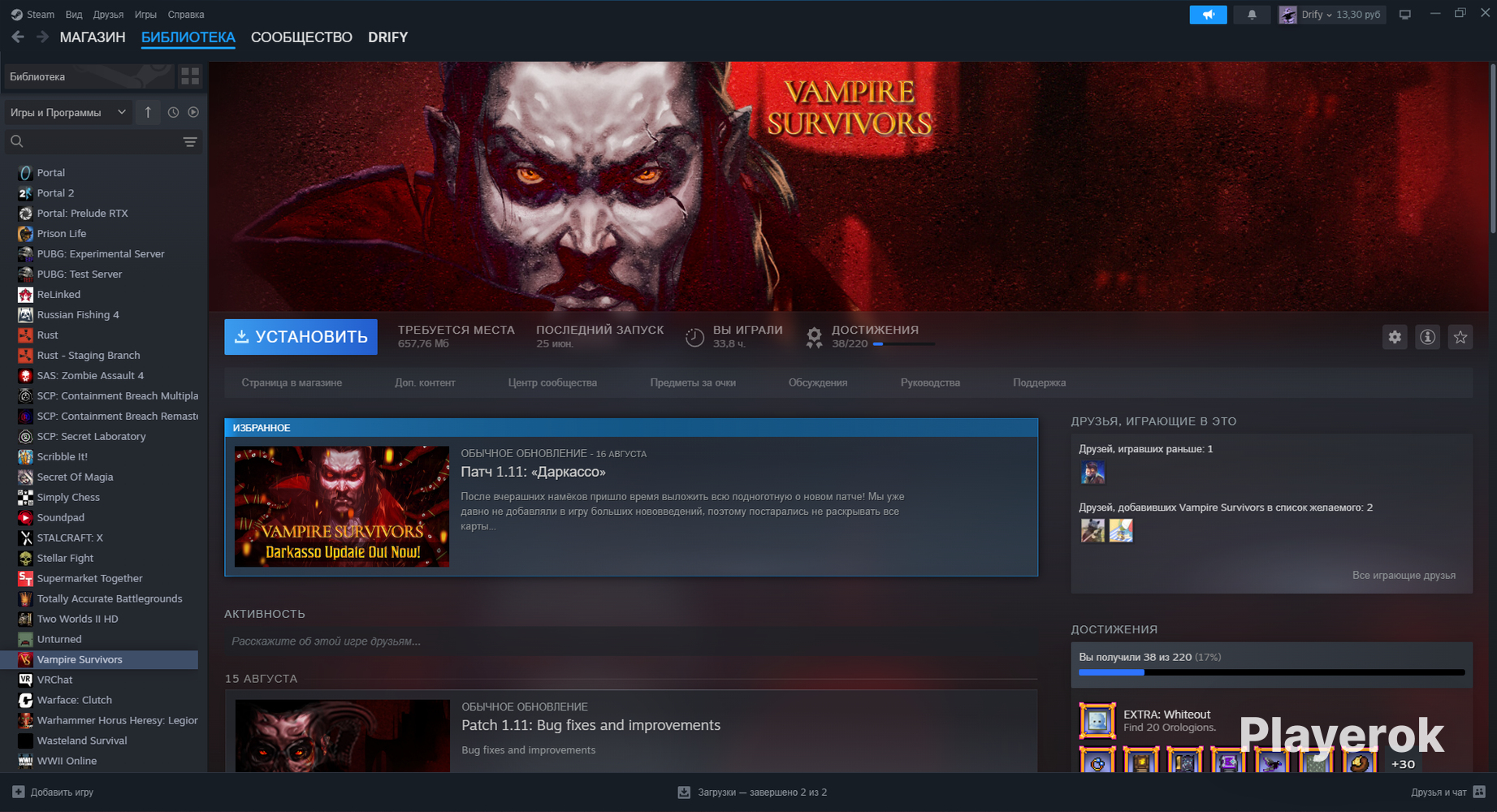Open first wishlisting friend's avatar
The height and width of the screenshot is (812, 1497).
point(1092,530)
